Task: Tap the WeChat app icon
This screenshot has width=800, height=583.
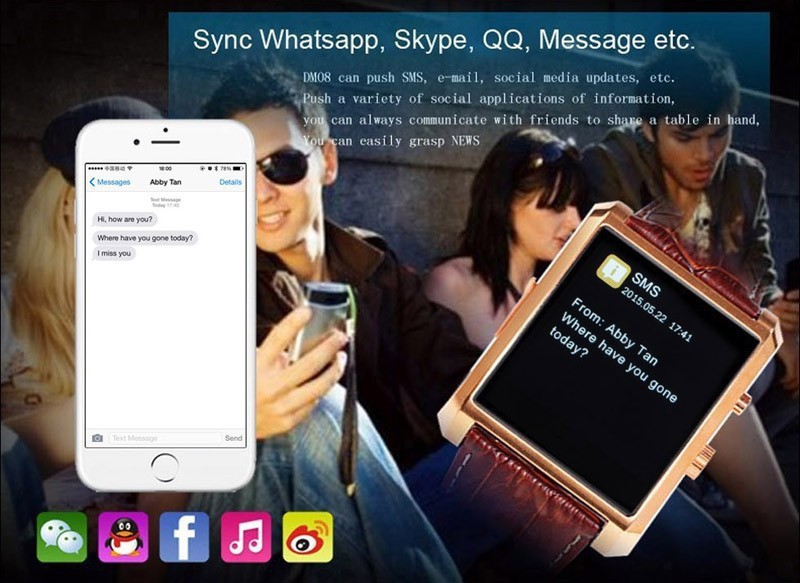Action: pyautogui.click(x=62, y=537)
